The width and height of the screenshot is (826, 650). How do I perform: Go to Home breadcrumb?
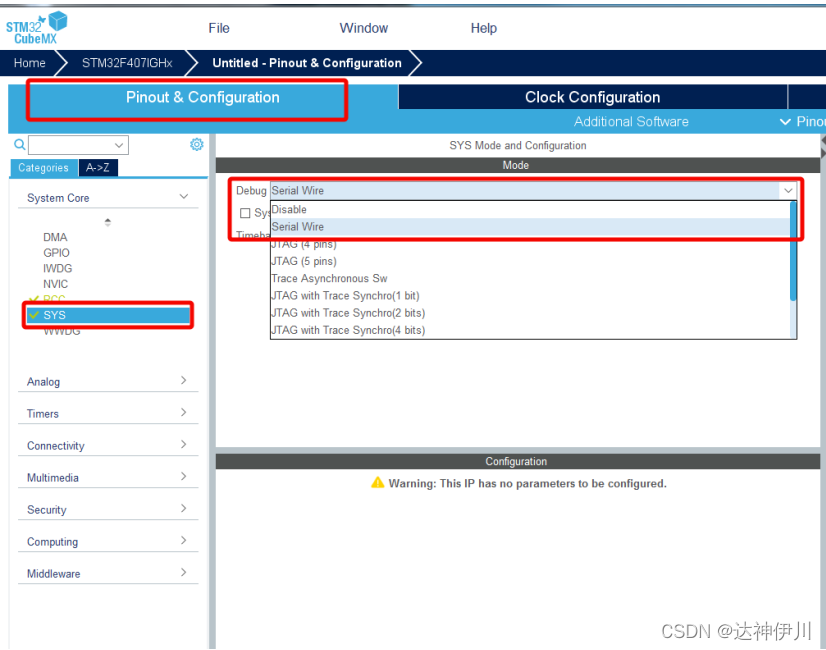(30, 63)
